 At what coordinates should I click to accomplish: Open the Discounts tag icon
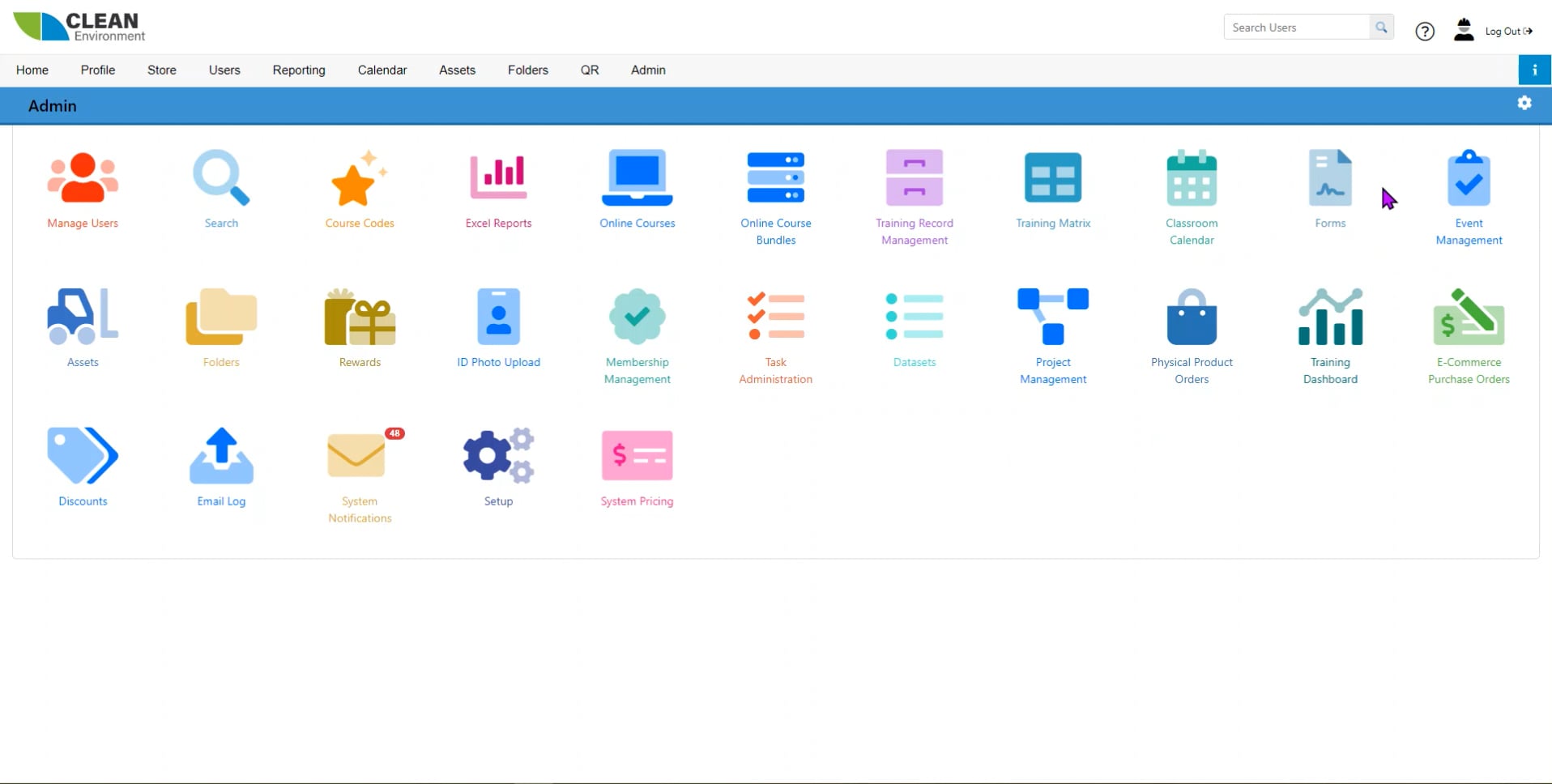[83, 456]
